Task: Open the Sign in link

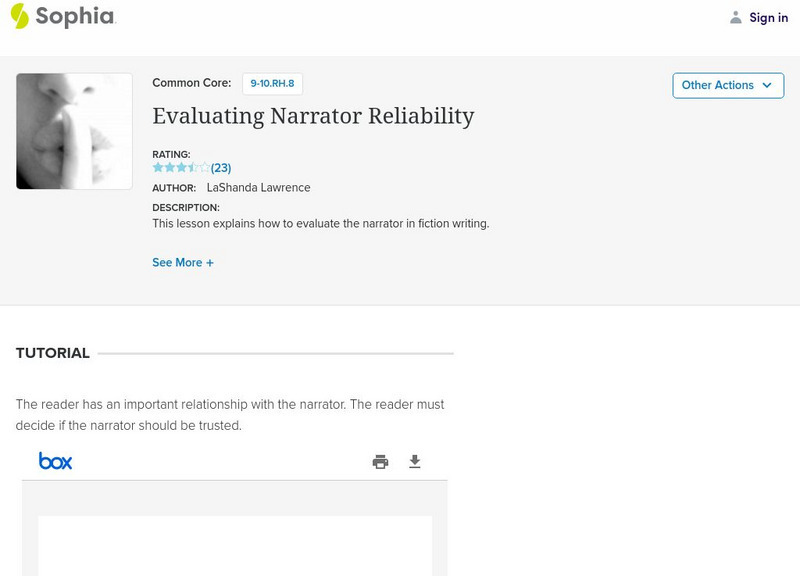Action: coord(768,17)
